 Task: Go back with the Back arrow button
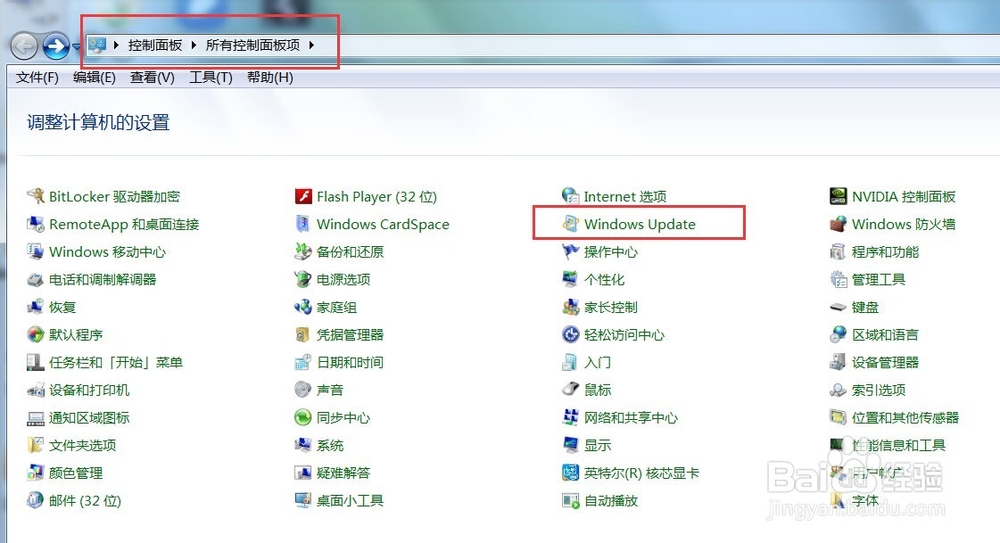click(x=25, y=46)
